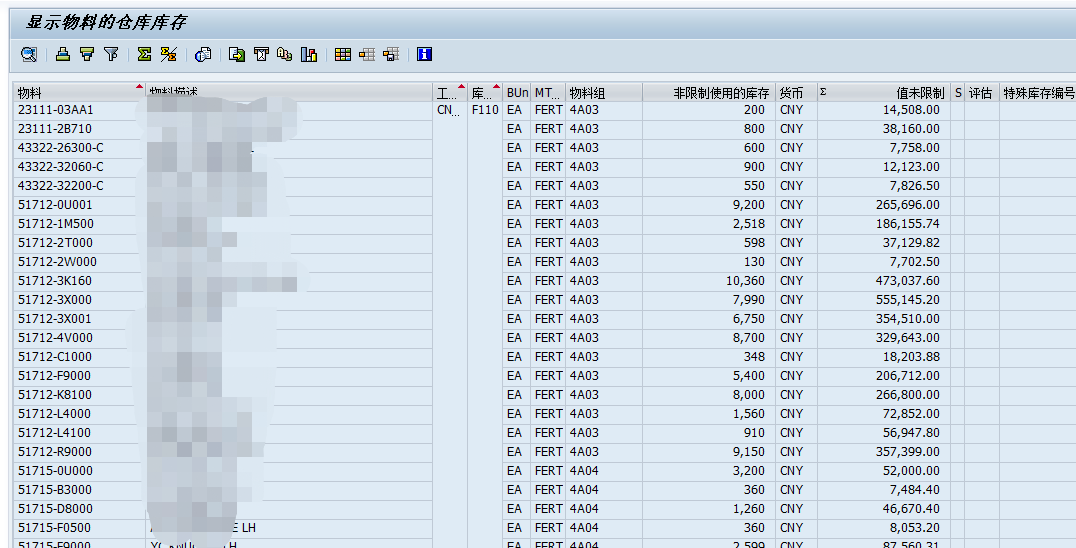Screen dimensions: 1076x548
Task: Open the Details magnifier icon
Action: pyautogui.click(x=29, y=54)
